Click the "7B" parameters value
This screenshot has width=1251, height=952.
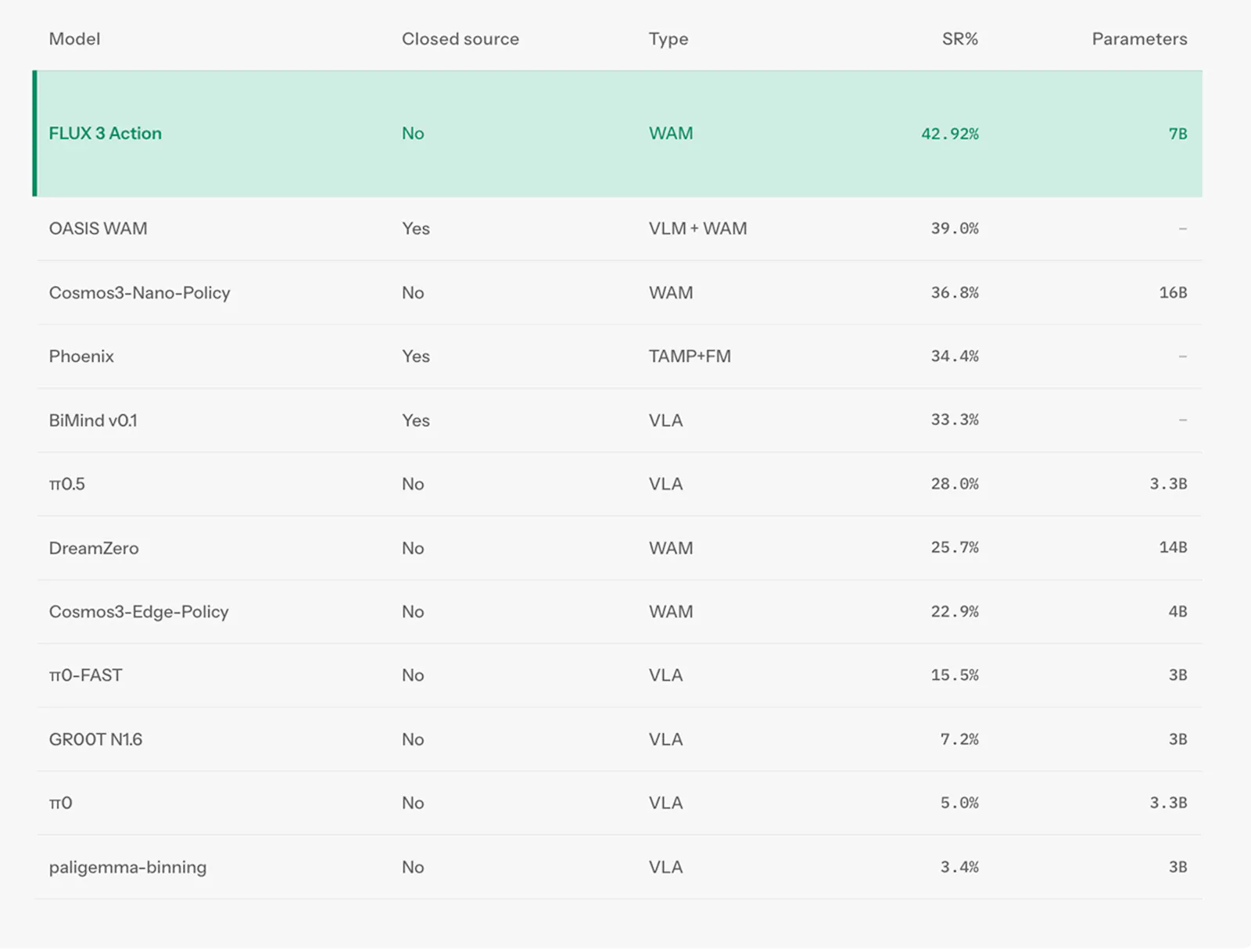click(1178, 134)
